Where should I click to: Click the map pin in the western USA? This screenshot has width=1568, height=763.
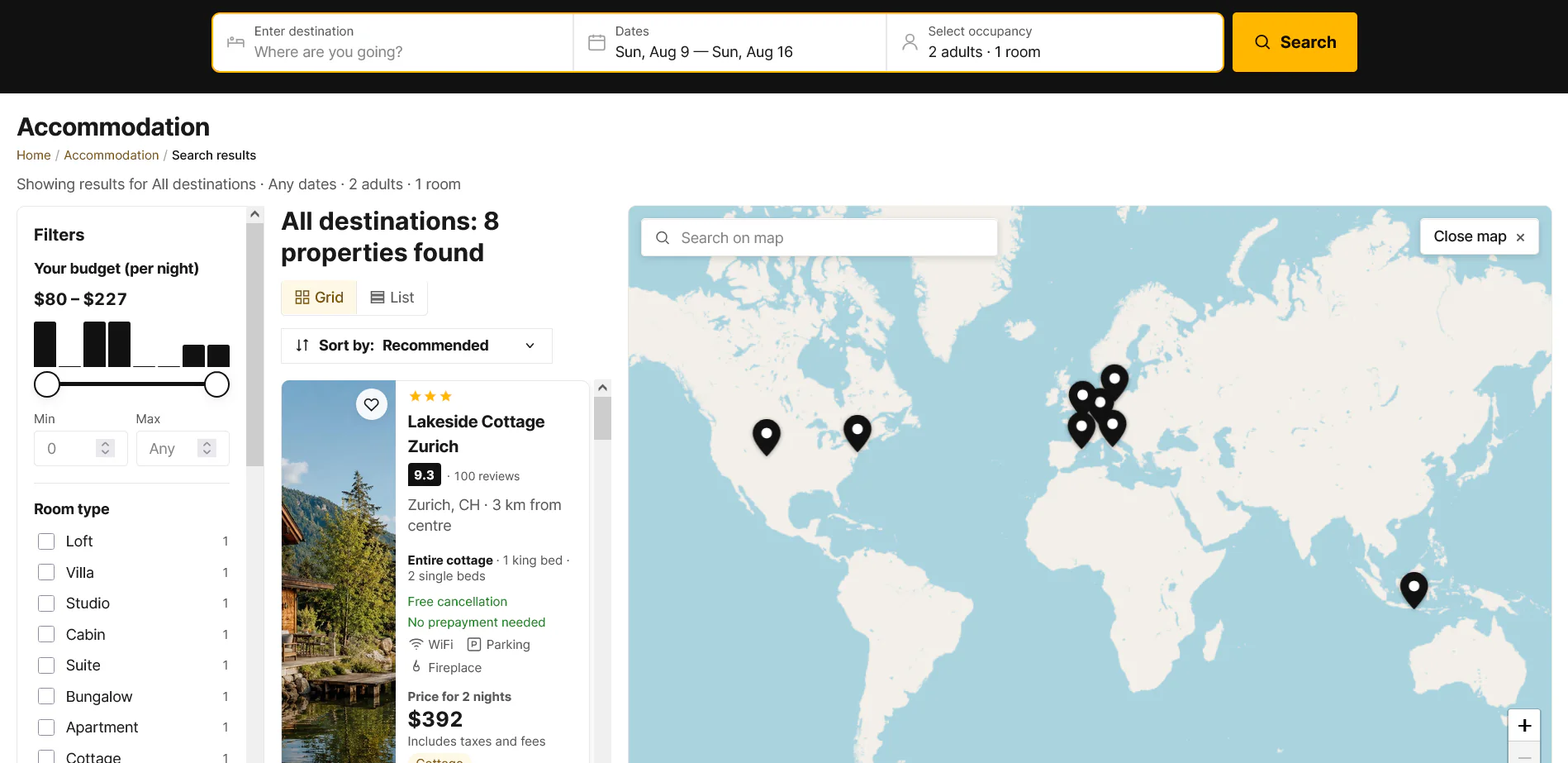(767, 436)
